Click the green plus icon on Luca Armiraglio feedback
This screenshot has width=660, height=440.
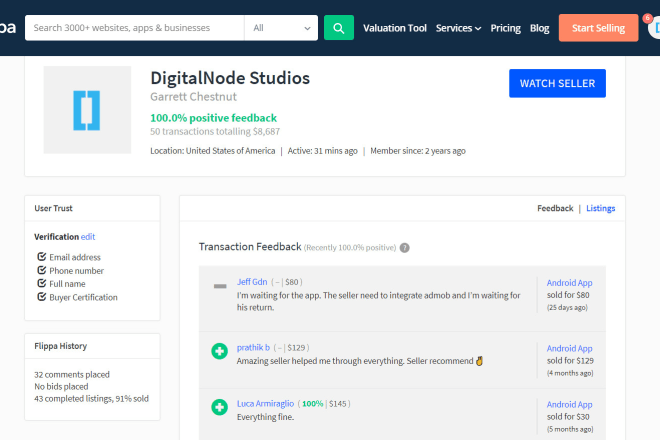[x=219, y=407]
